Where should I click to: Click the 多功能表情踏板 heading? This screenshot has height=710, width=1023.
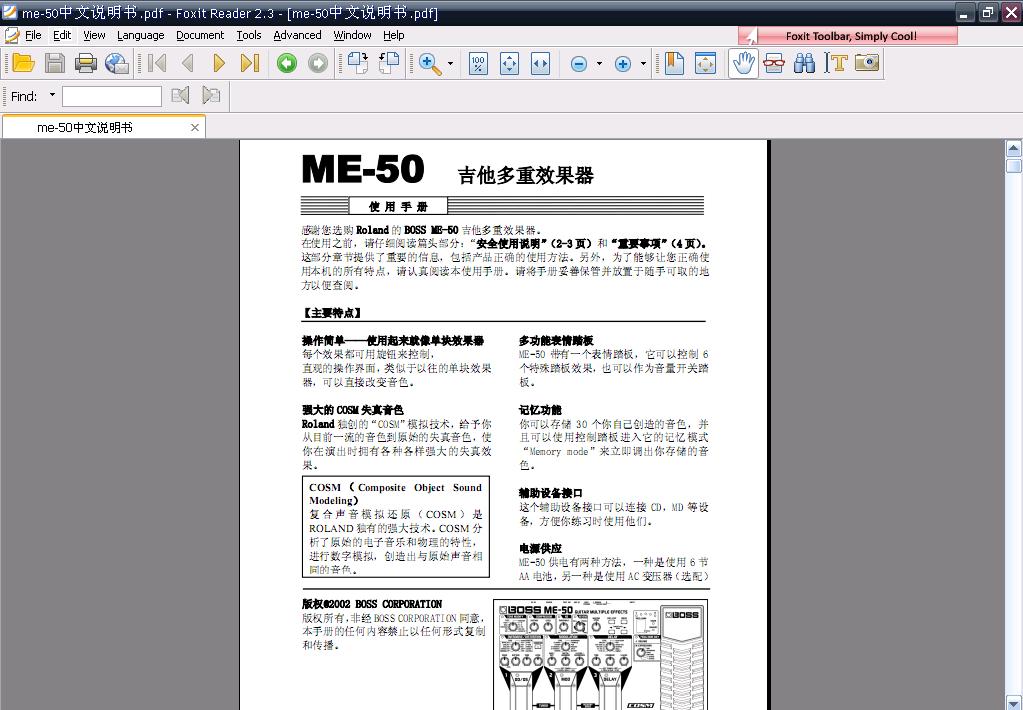click(x=556, y=341)
